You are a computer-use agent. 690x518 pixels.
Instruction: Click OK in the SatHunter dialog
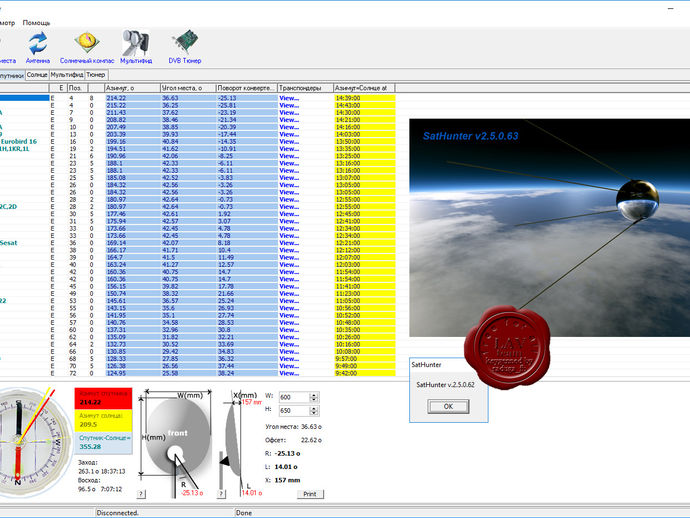(448, 407)
